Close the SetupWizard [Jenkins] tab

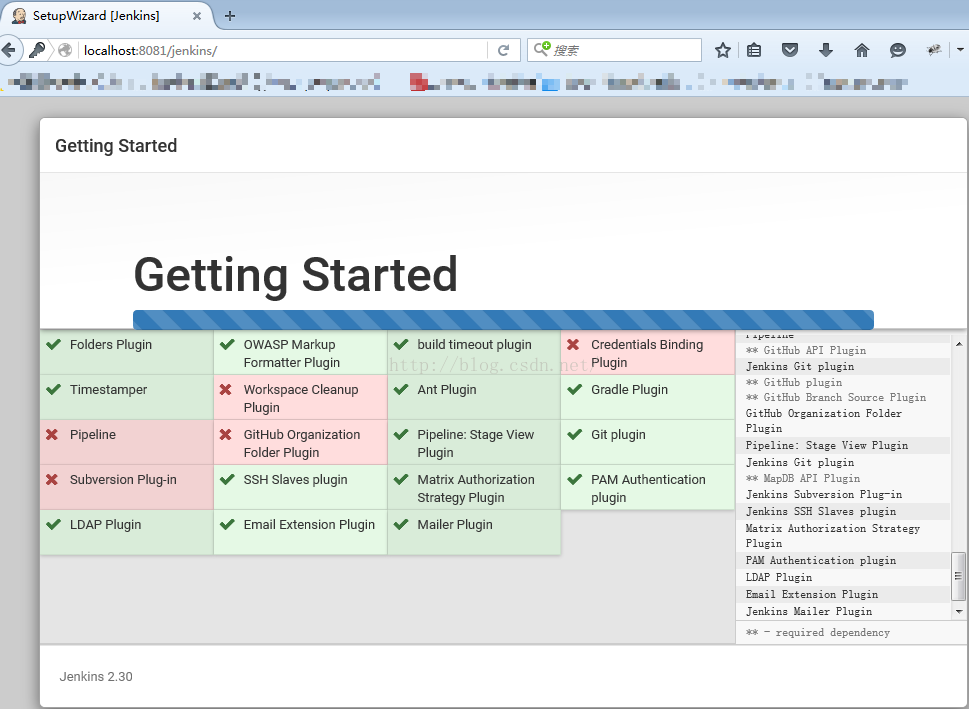pyautogui.click(x=197, y=16)
